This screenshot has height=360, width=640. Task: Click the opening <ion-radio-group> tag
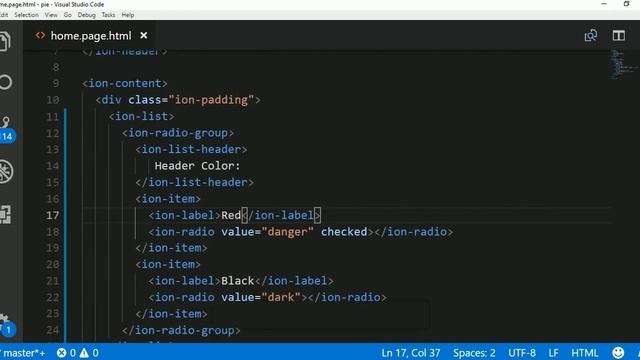(178, 133)
